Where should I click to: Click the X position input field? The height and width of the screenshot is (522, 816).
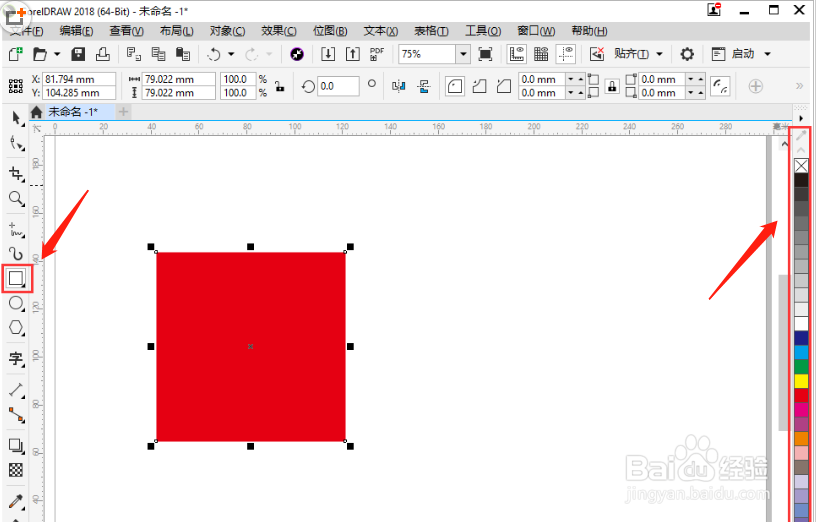coord(79,79)
